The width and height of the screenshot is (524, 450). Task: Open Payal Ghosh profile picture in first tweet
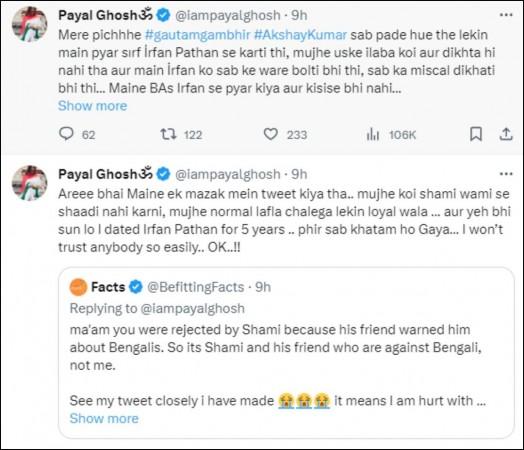tap(29, 24)
